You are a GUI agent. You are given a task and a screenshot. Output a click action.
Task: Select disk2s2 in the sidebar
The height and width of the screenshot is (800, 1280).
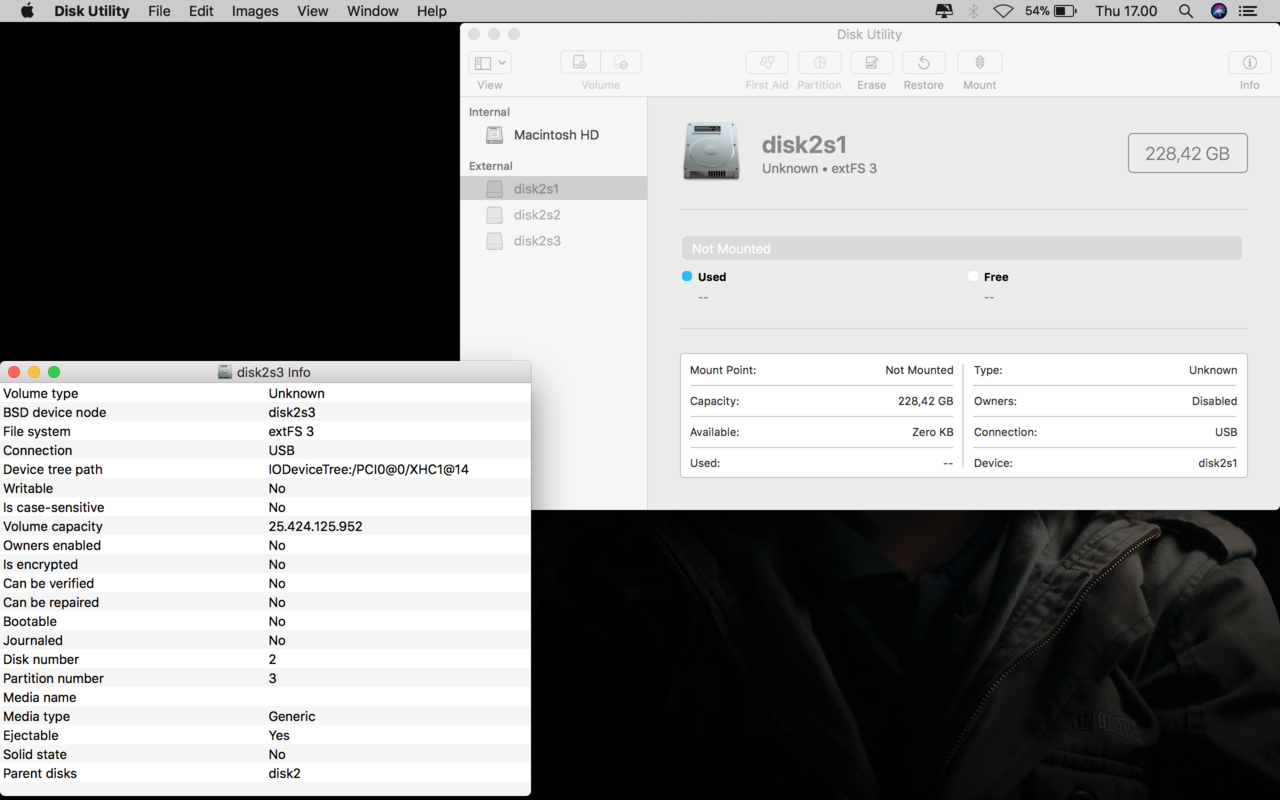(535, 214)
